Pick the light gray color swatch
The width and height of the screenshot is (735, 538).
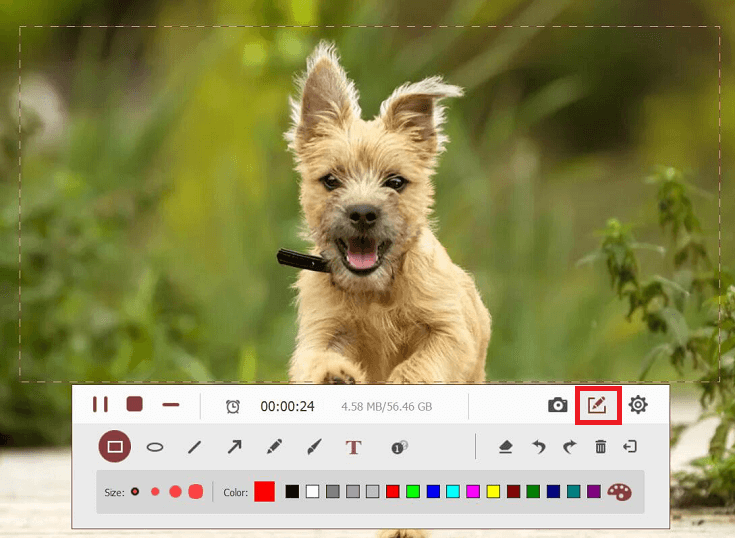(373, 492)
